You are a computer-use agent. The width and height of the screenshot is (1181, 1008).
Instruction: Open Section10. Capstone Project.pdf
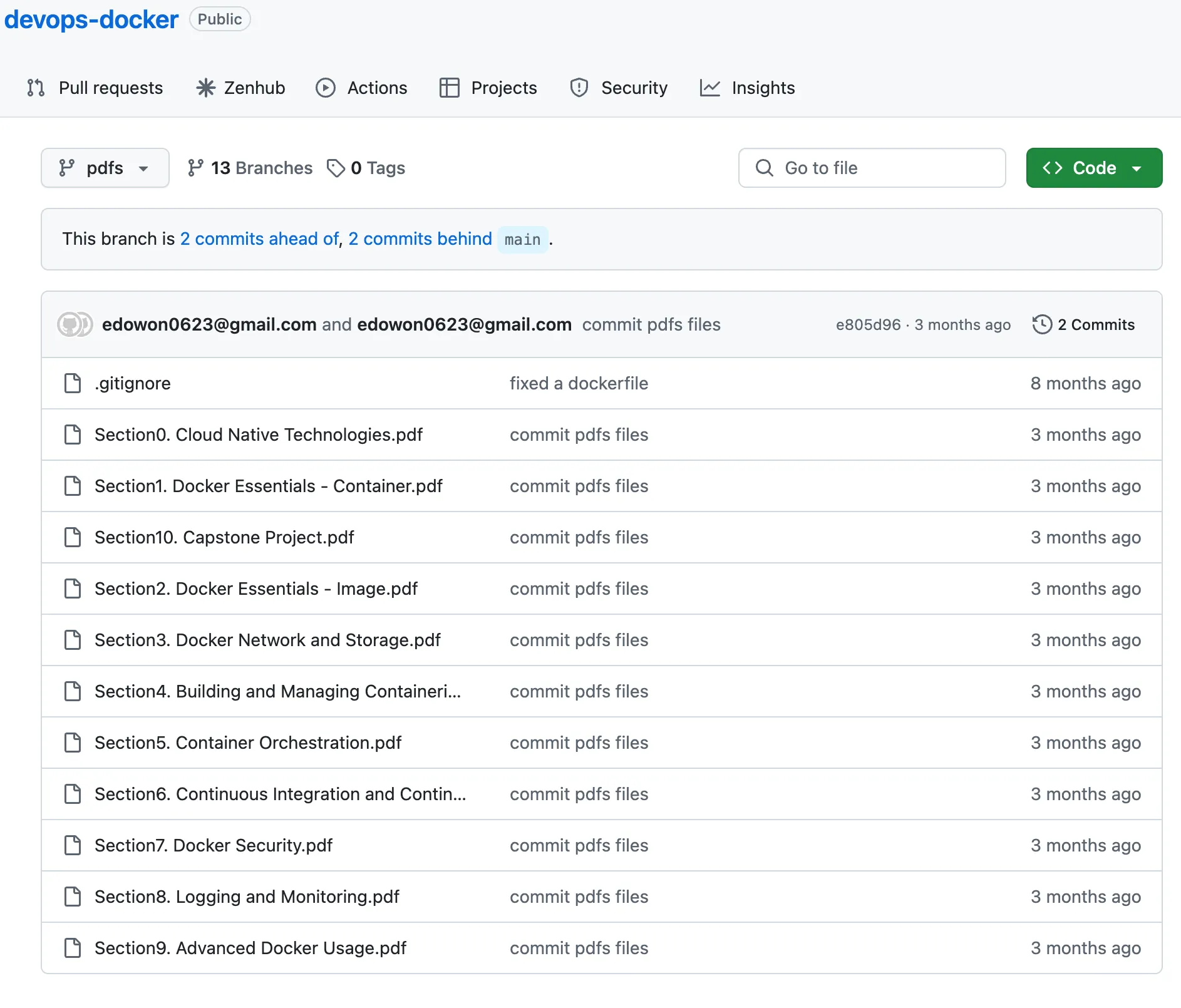point(224,537)
